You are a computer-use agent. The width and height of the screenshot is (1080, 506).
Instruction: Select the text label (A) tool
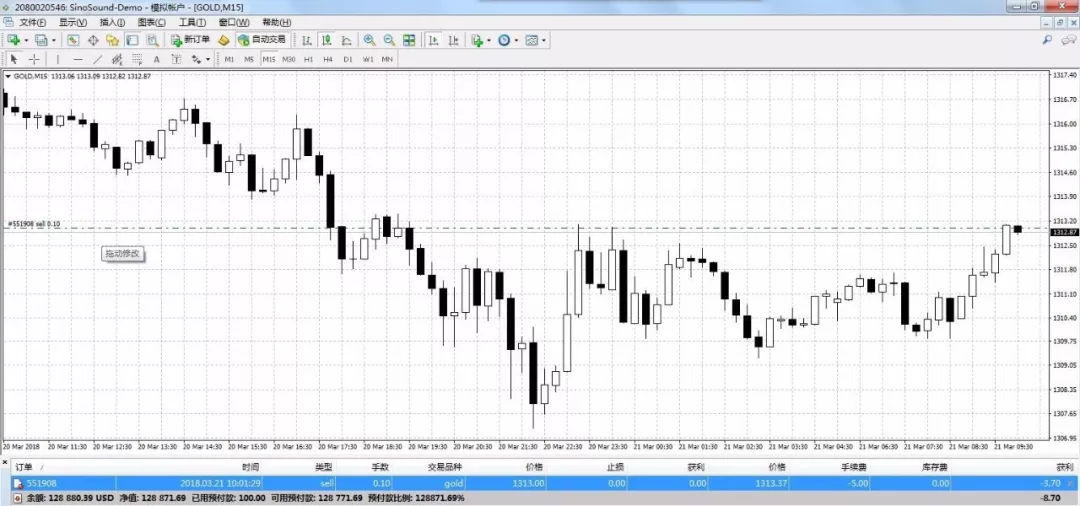(x=156, y=59)
